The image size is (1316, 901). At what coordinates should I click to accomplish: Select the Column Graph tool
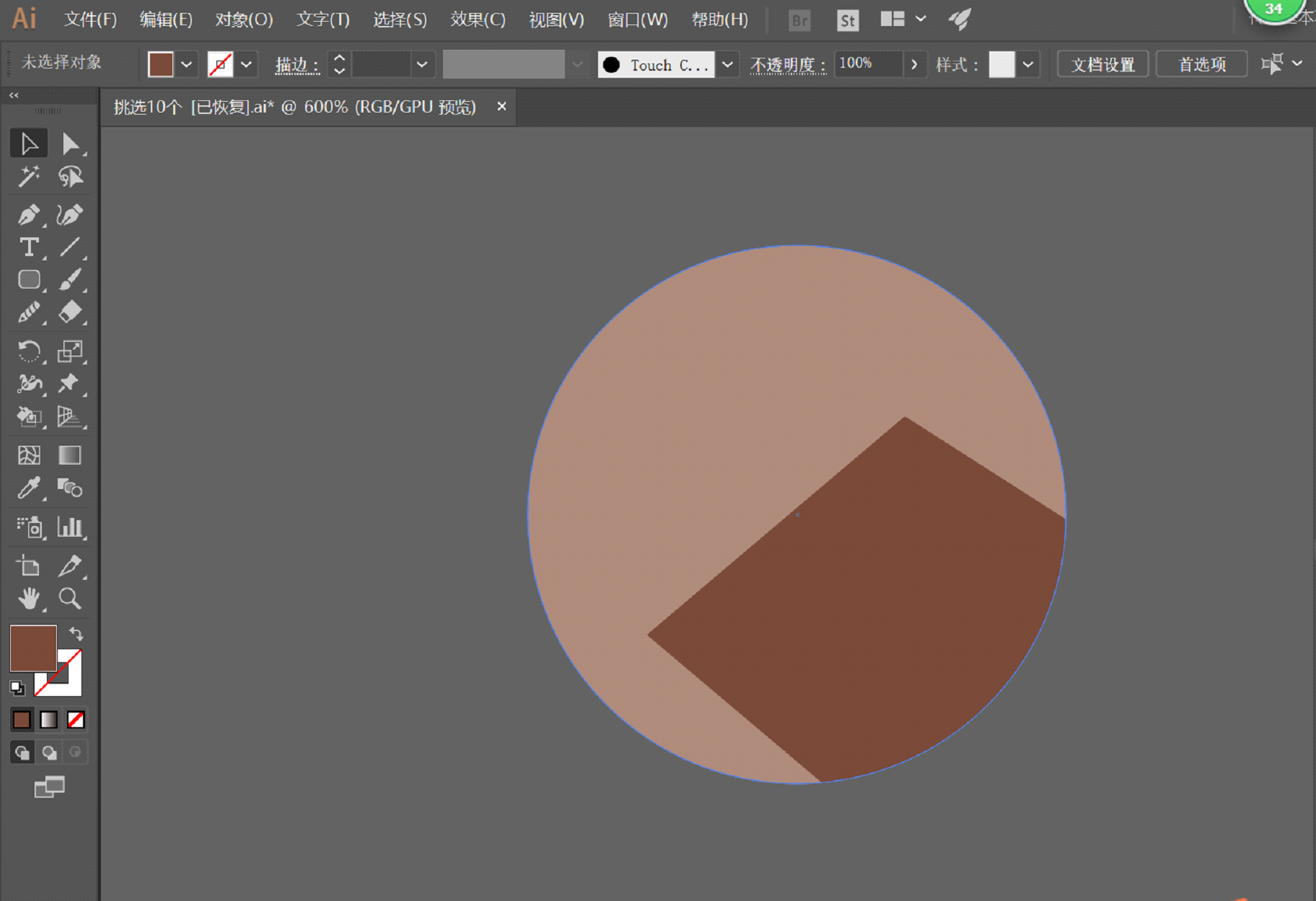tap(70, 527)
